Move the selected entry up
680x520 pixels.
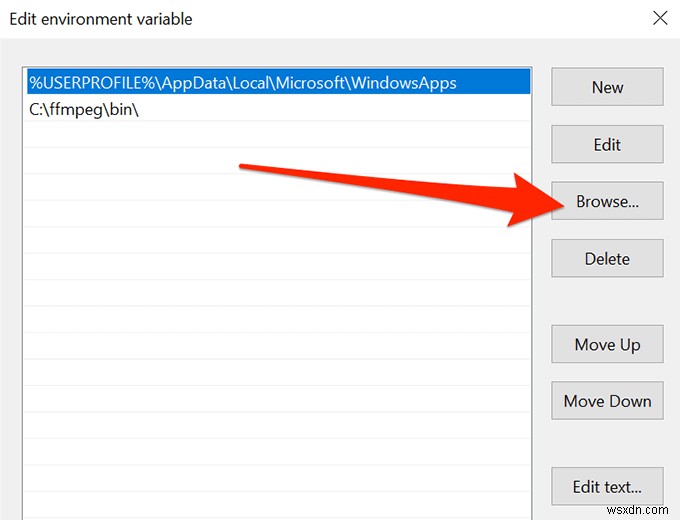(607, 344)
